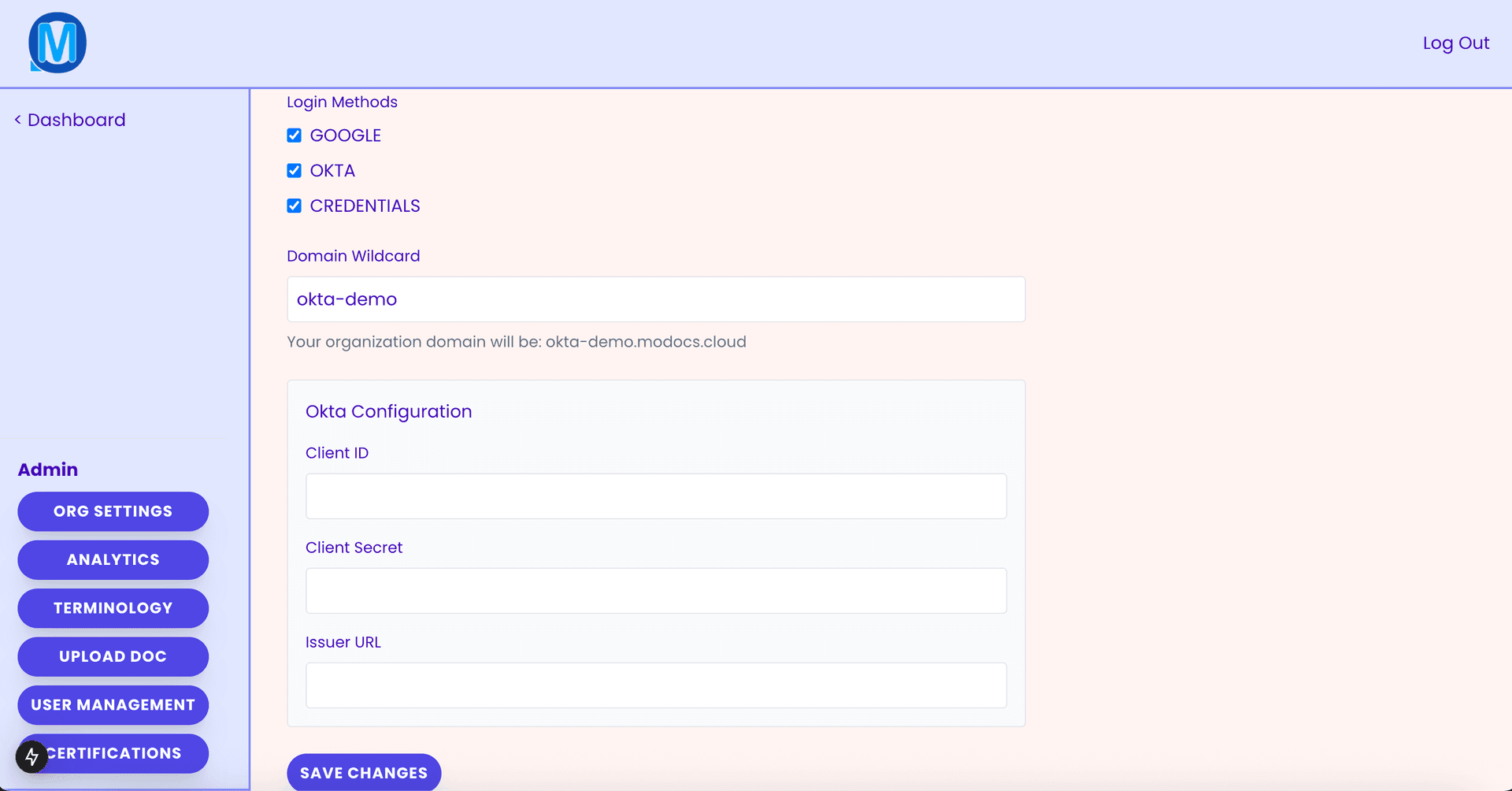The height and width of the screenshot is (791, 1512).
Task: Click the Issuer URL label
Action: pyautogui.click(x=343, y=642)
